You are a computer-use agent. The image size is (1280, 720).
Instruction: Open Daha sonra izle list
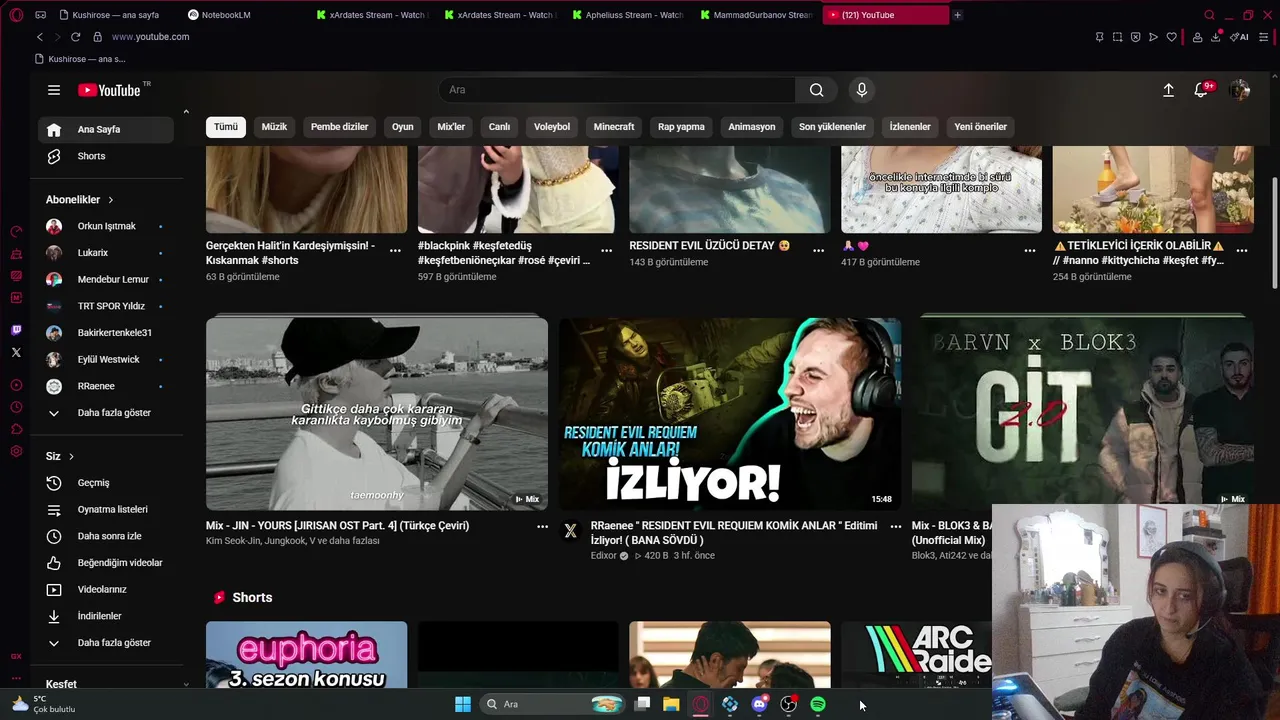pos(106,536)
